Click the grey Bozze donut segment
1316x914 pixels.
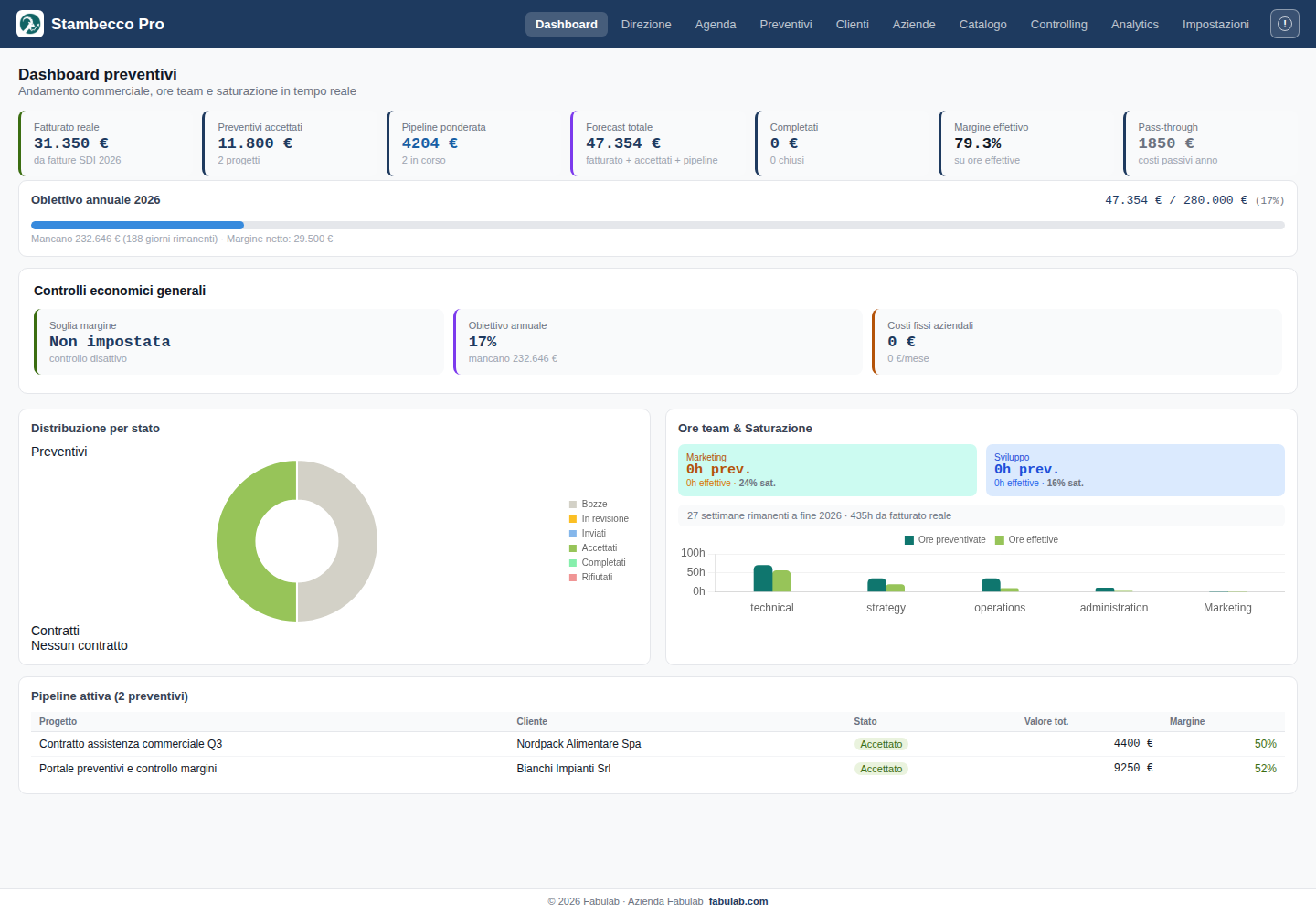358,541
